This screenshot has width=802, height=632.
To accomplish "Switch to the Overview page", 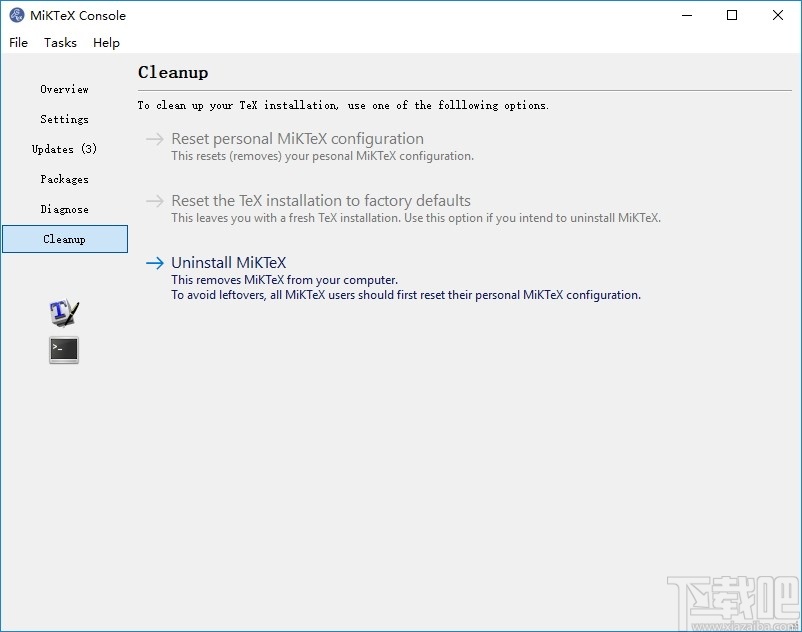I will pyautogui.click(x=64, y=89).
